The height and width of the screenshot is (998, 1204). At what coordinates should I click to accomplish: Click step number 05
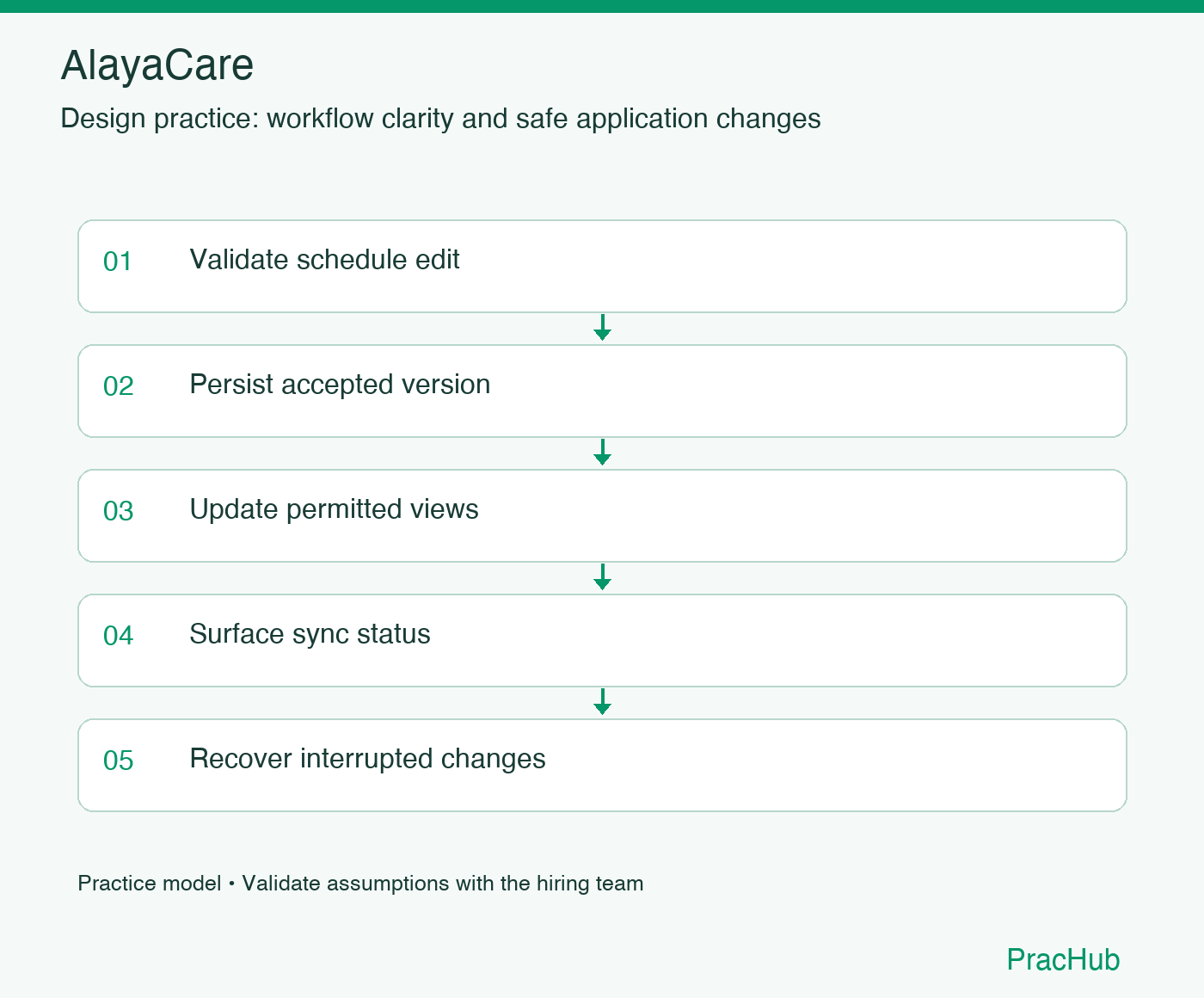tap(118, 761)
